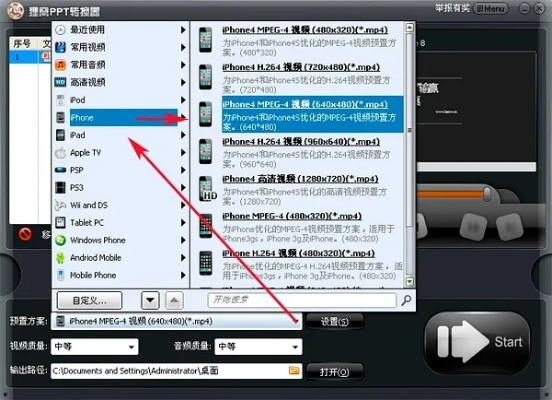The height and width of the screenshot is (400, 552).
Task: Select Tablet PC category
Action: point(120,223)
